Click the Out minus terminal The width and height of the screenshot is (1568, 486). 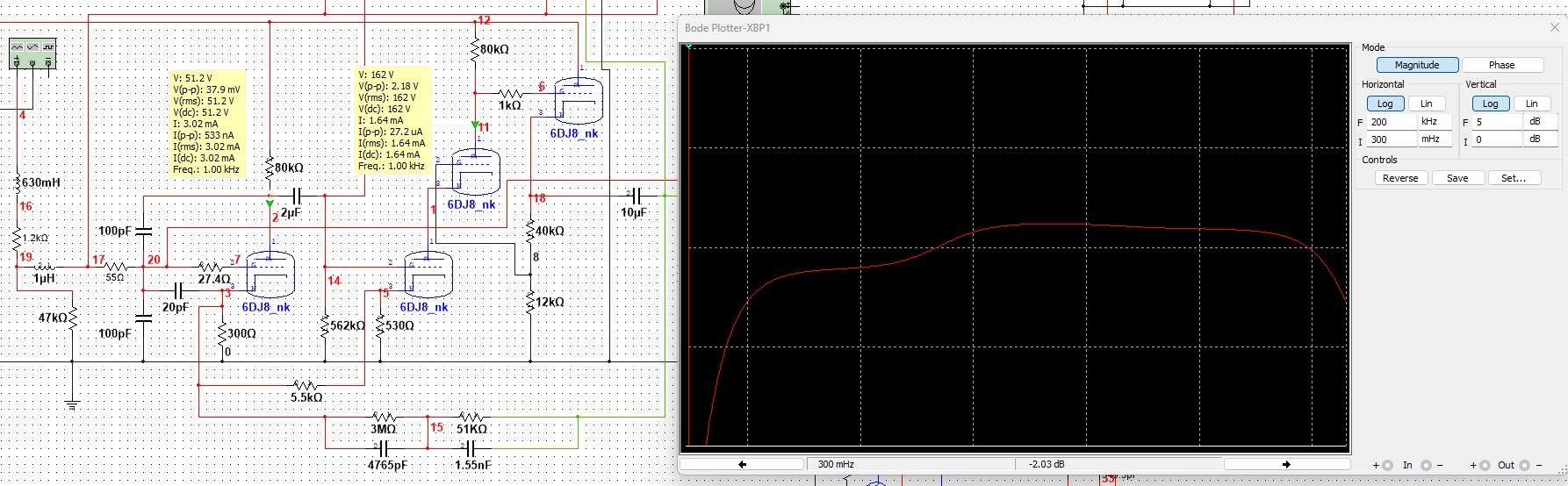tap(1524, 465)
